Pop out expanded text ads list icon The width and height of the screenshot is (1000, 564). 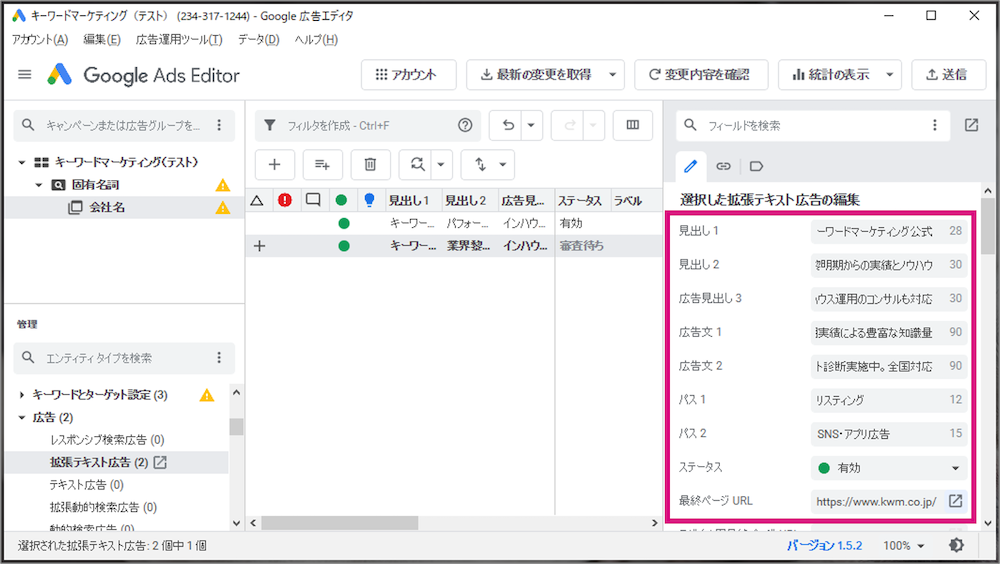(x=160, y=462)
